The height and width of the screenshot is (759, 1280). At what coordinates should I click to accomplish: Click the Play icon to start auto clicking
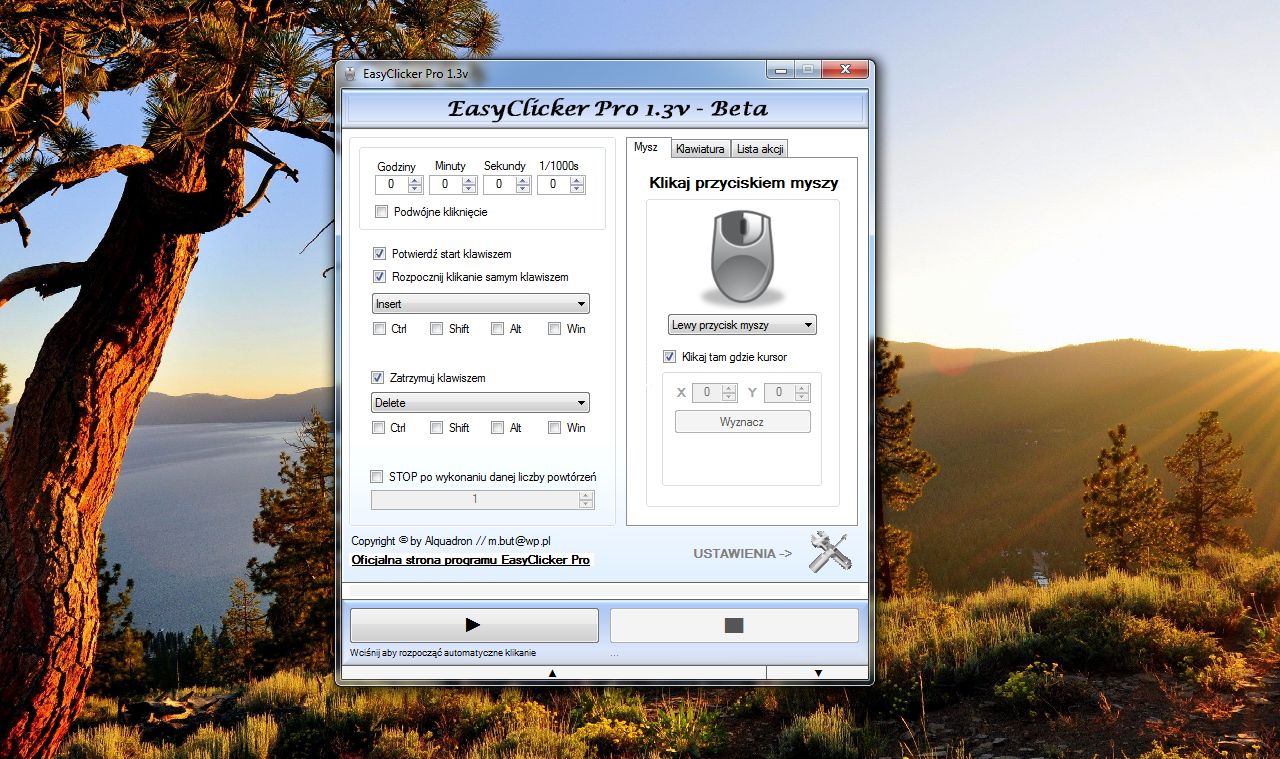click(x=473, y=624)
